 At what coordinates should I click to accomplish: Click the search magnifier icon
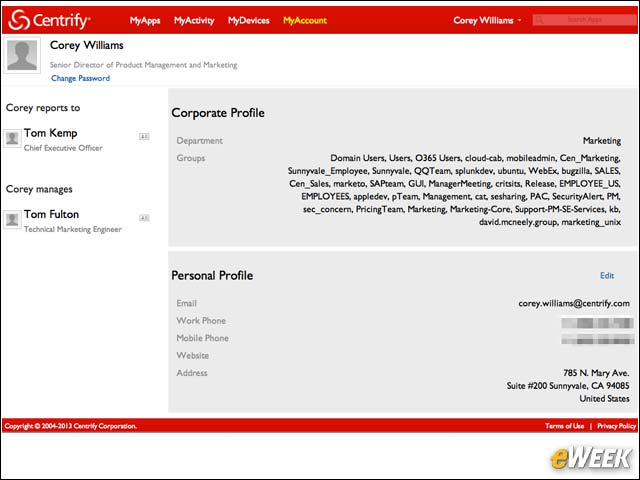pos(539,20)
